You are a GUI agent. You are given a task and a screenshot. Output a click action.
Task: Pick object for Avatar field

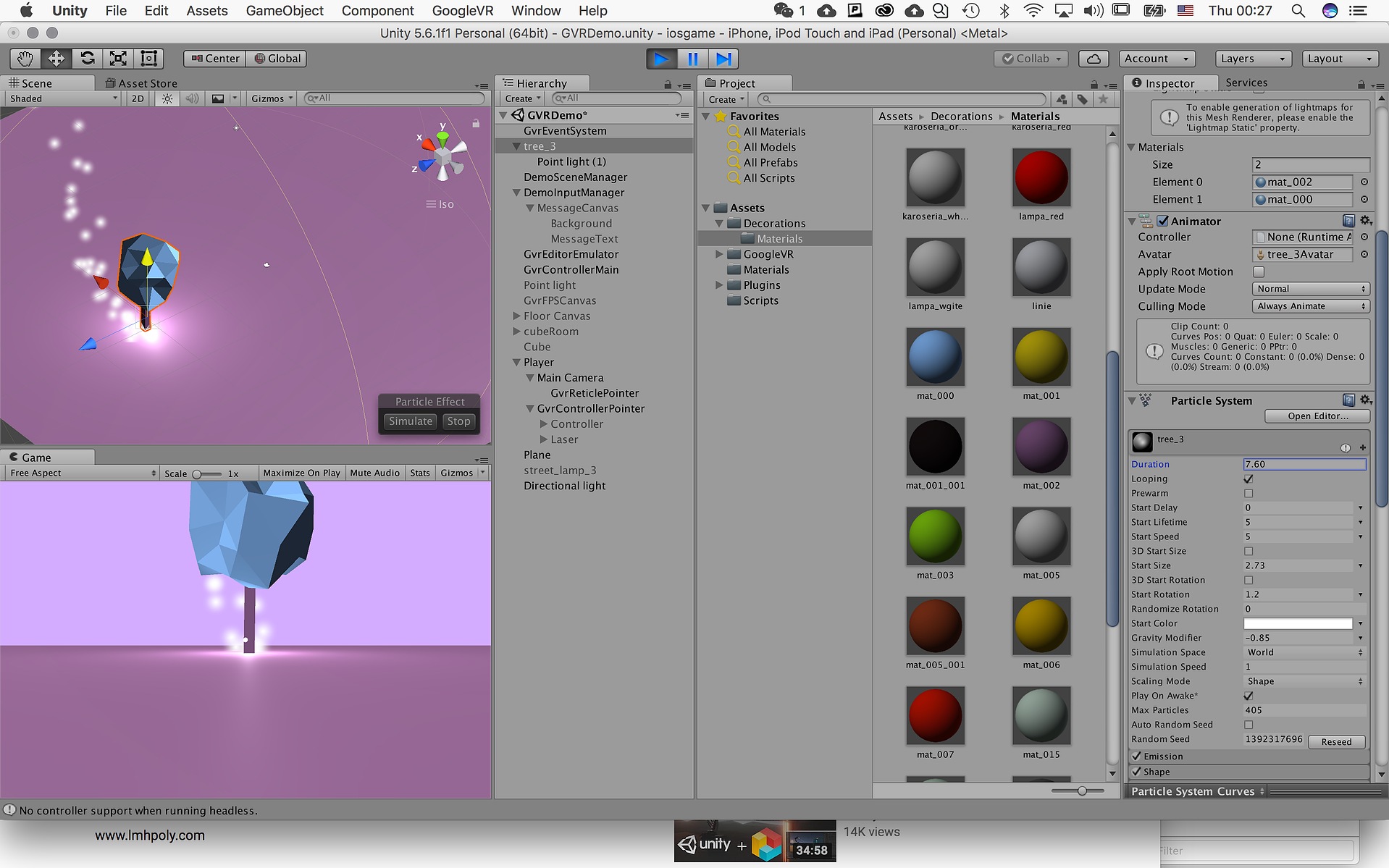1364,255
